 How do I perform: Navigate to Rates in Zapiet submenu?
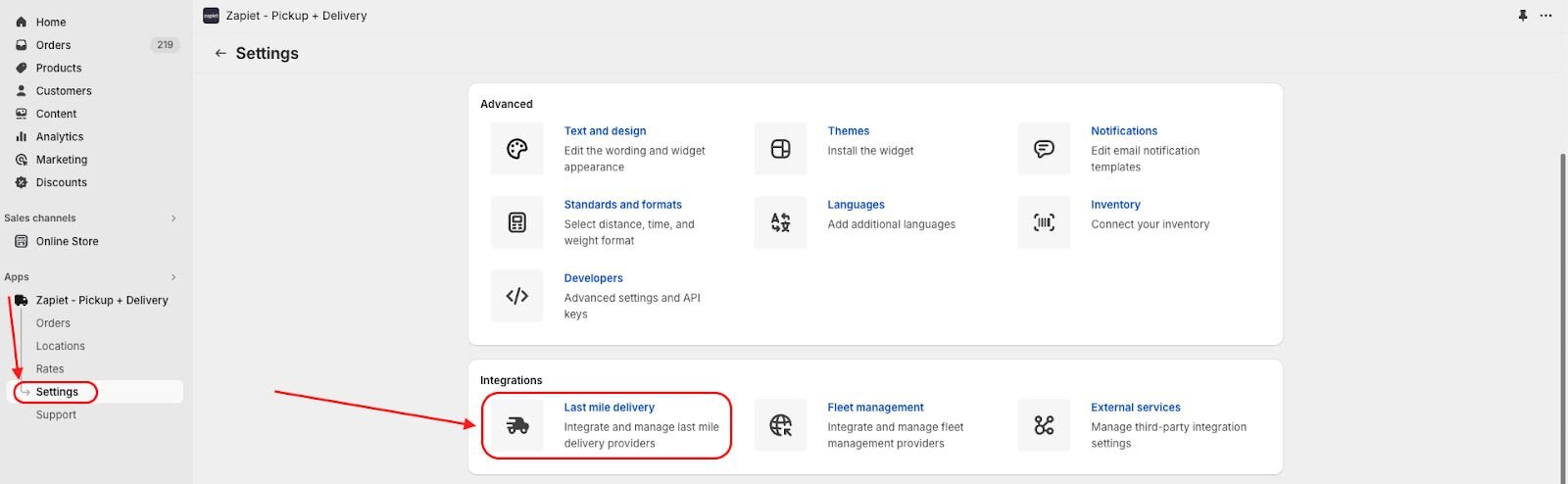point(50,369)
